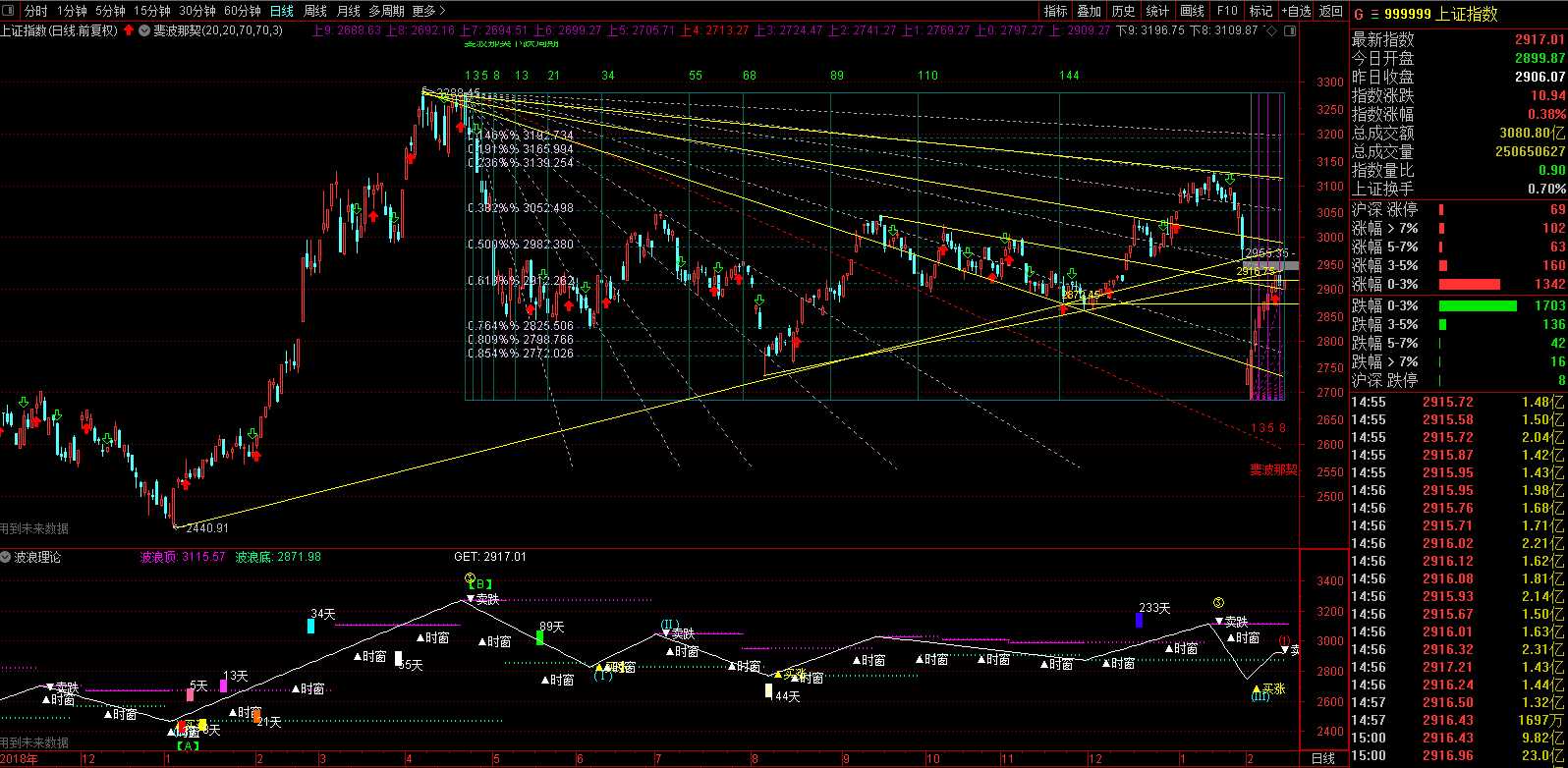Viewport: 1568px width, 768px height.
Task: Click the 波浪底 2871.98 value
Action: pyautogui.click(x=278, y=557)
